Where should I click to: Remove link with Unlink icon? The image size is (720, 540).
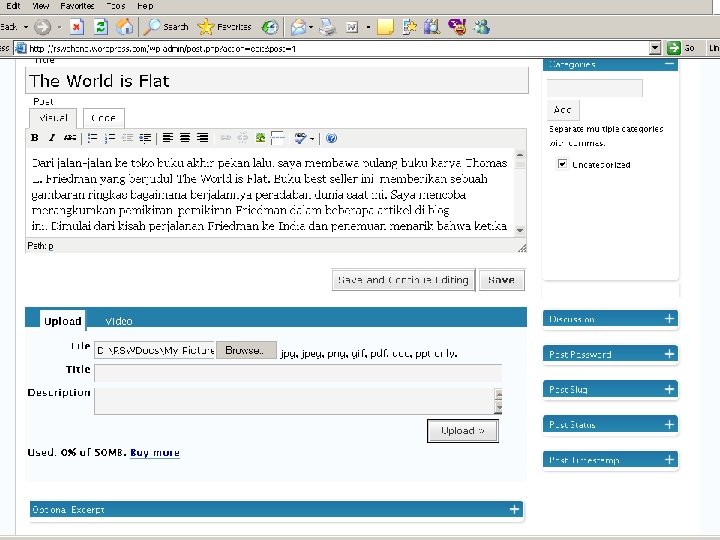pos(243,138)
